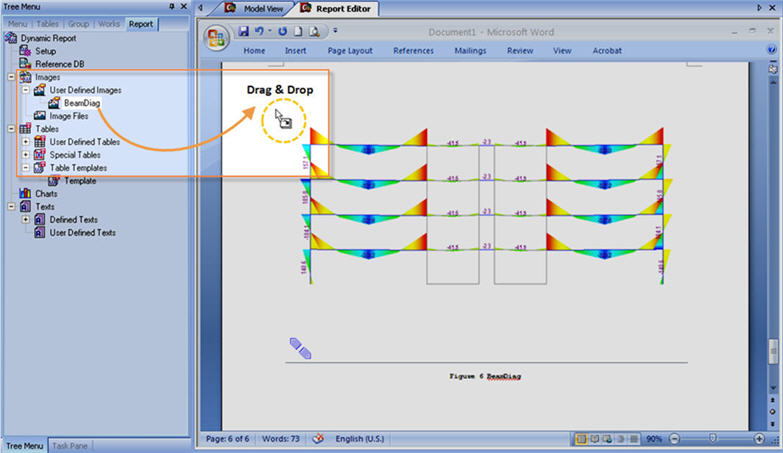Screen dimensions: 783x453
Task: Switch to Print Layout view in status bar
Action: click(x=581, y=439)
